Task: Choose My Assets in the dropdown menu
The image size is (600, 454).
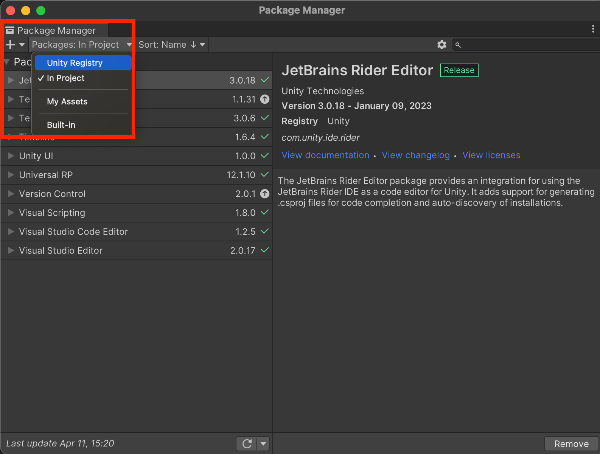Action: [83, 101]
